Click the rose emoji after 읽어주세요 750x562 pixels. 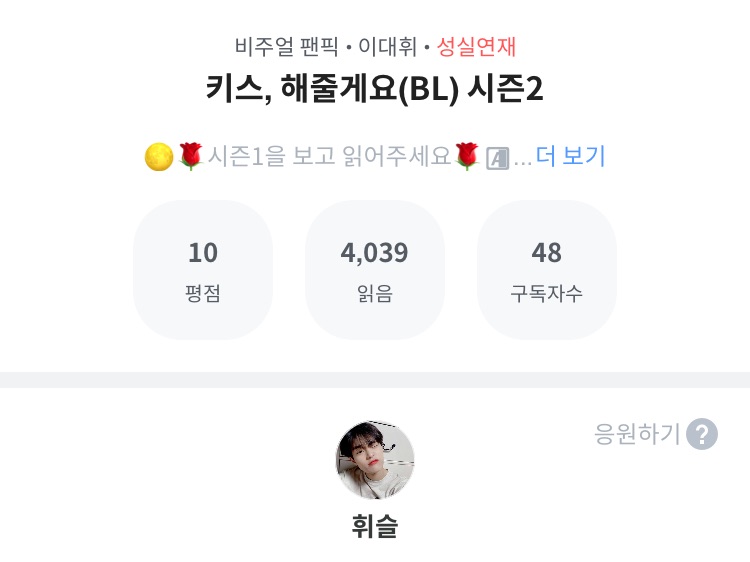467,157
